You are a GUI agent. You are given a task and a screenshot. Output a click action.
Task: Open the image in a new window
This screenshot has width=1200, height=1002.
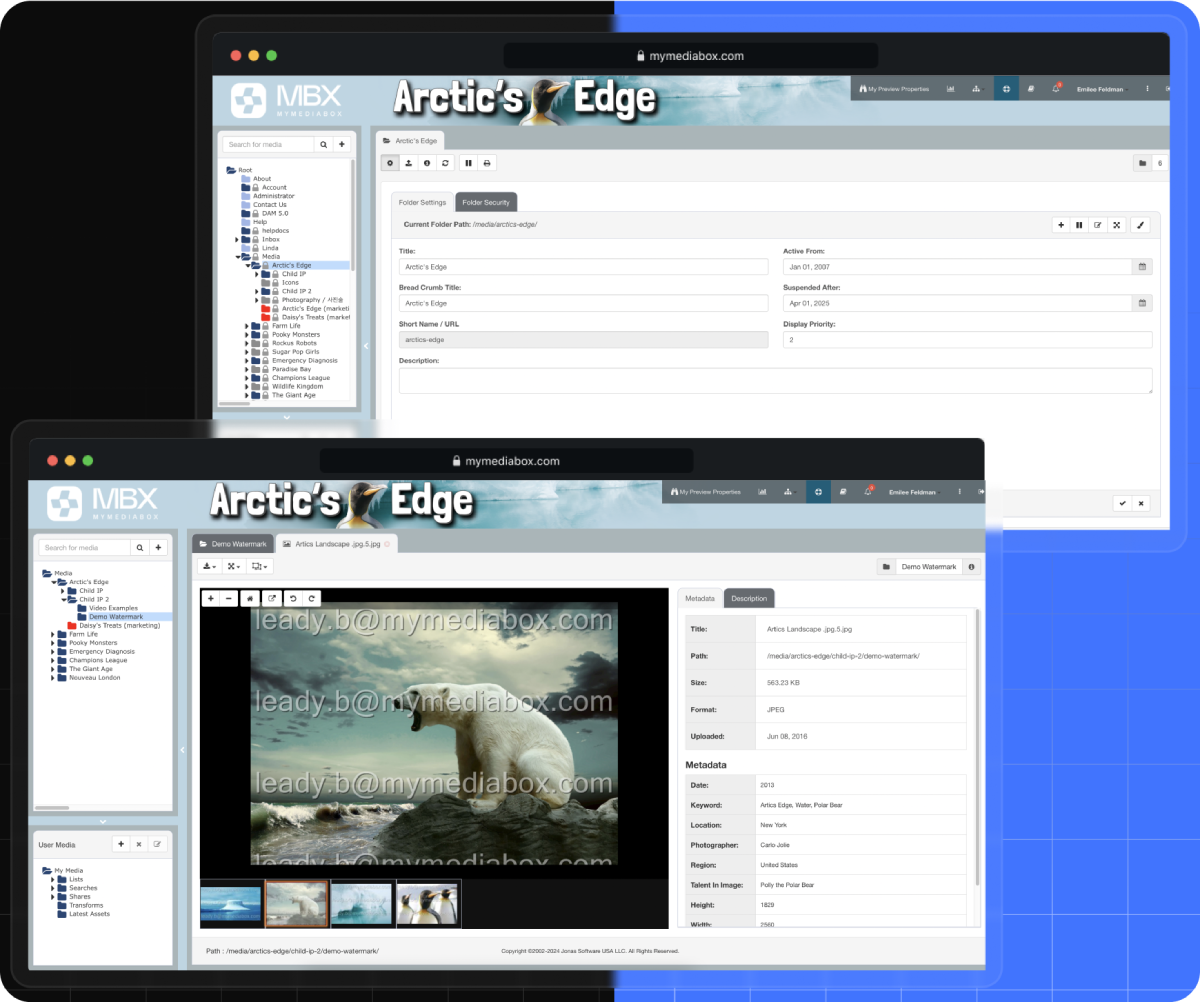271,599
